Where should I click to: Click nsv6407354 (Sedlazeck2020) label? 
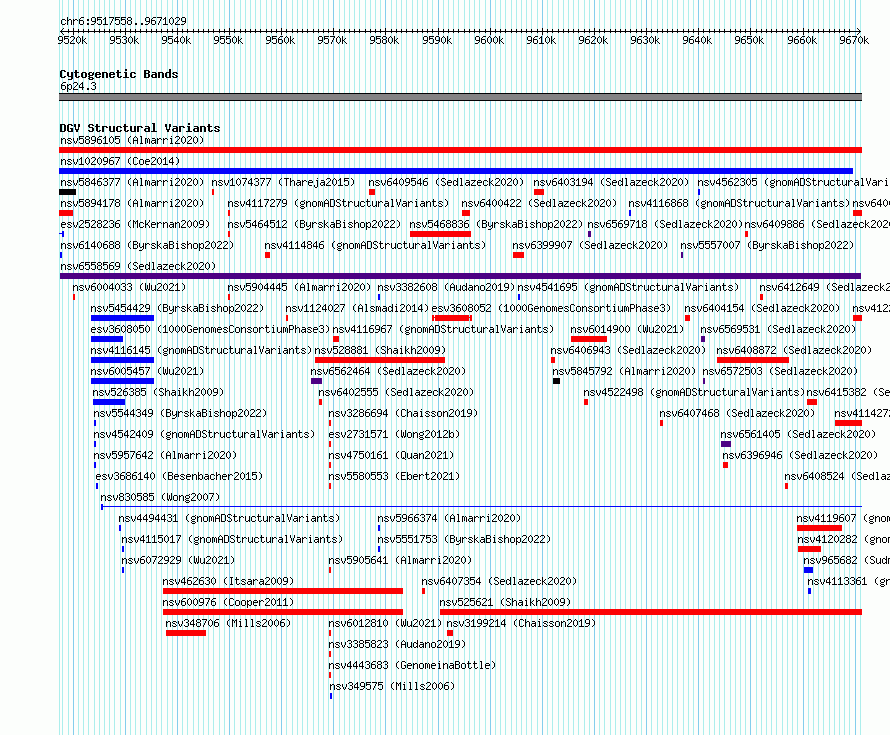[499, 581]
